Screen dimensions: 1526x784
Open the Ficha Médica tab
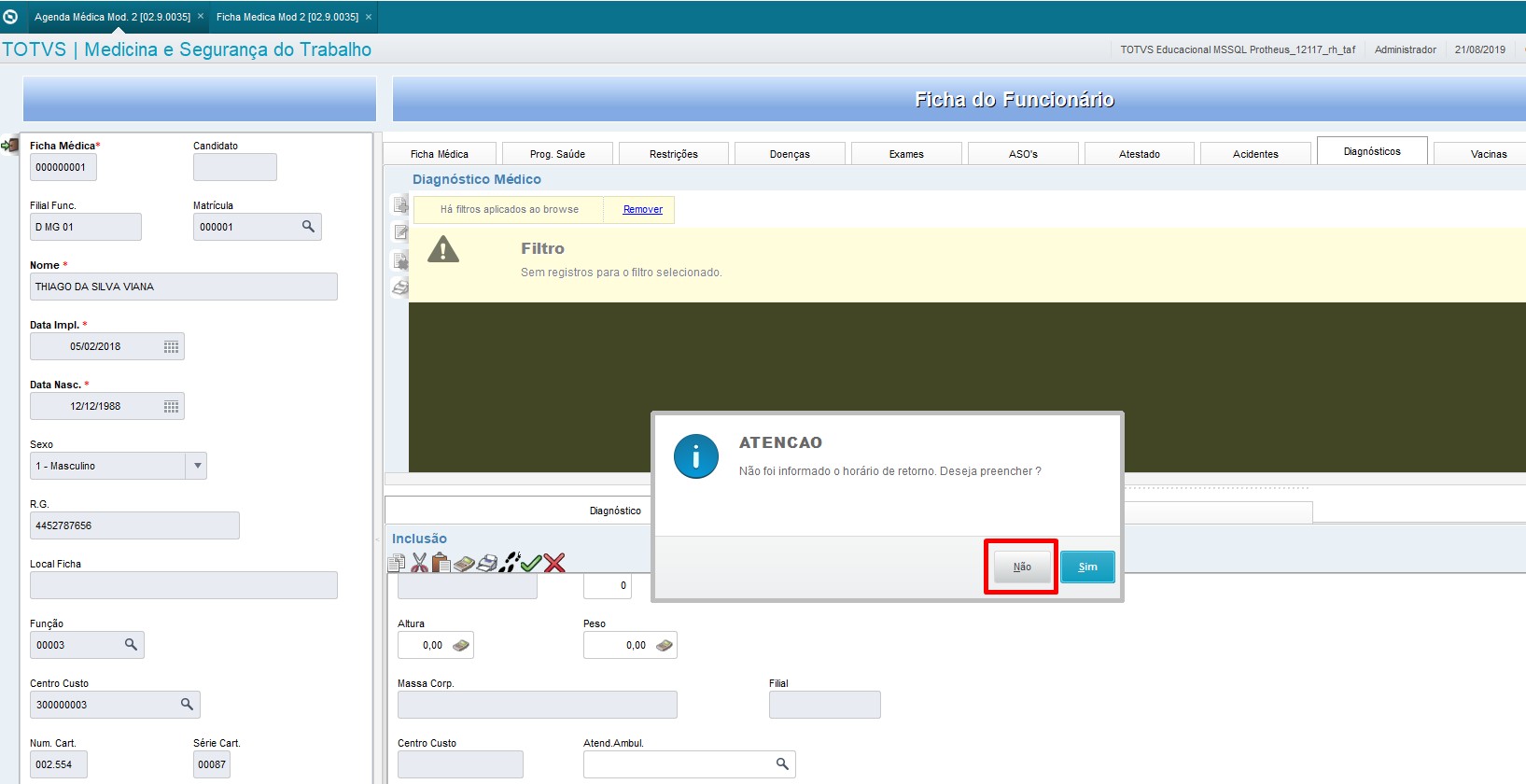[440, 154]
